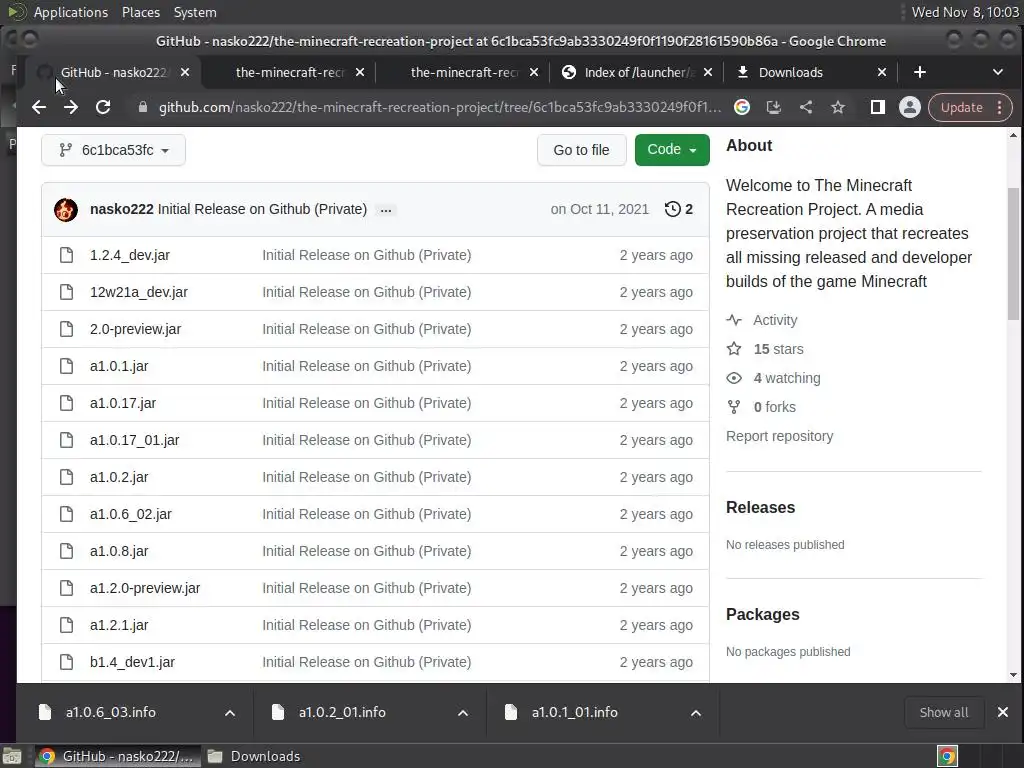Open the System menu
This screenshot has width=1024, height=768.
pyautogui.click(x=195, y=12)
